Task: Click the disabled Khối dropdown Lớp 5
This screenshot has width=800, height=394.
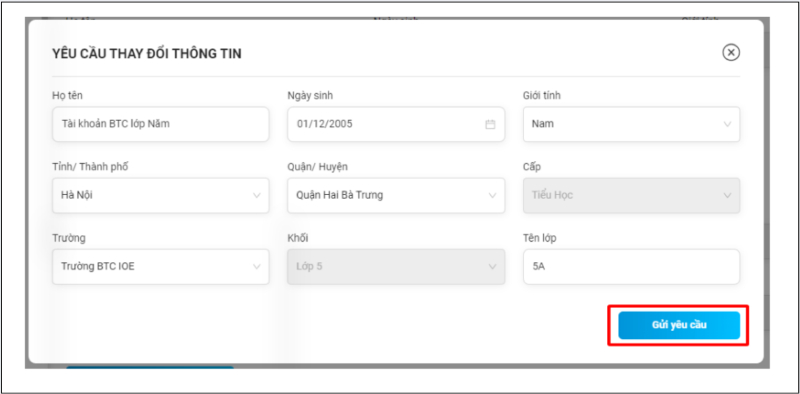Action: click(x=396, y=266)
